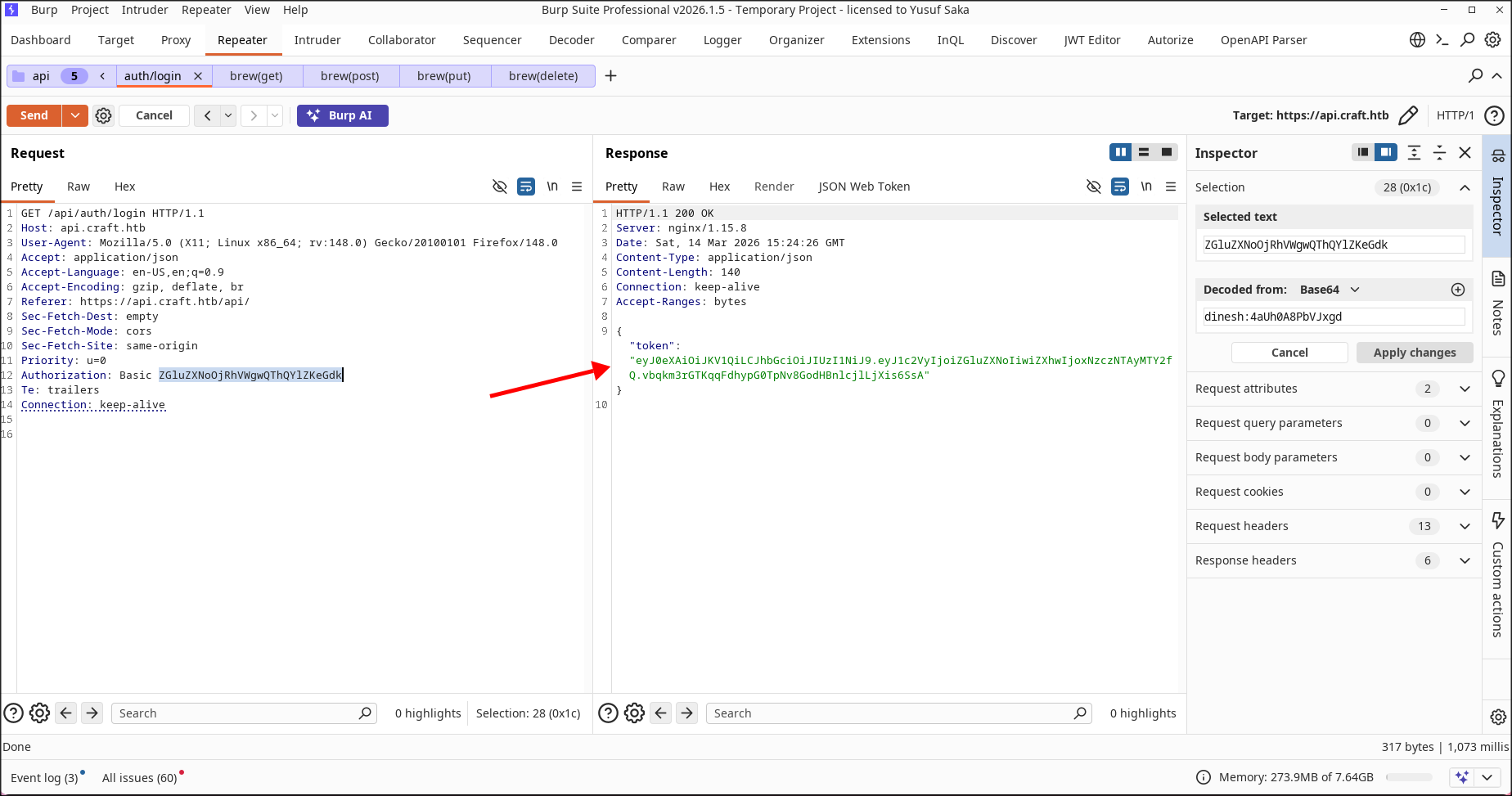Dock Inspector layout to left option

[x=1363, y=152]
